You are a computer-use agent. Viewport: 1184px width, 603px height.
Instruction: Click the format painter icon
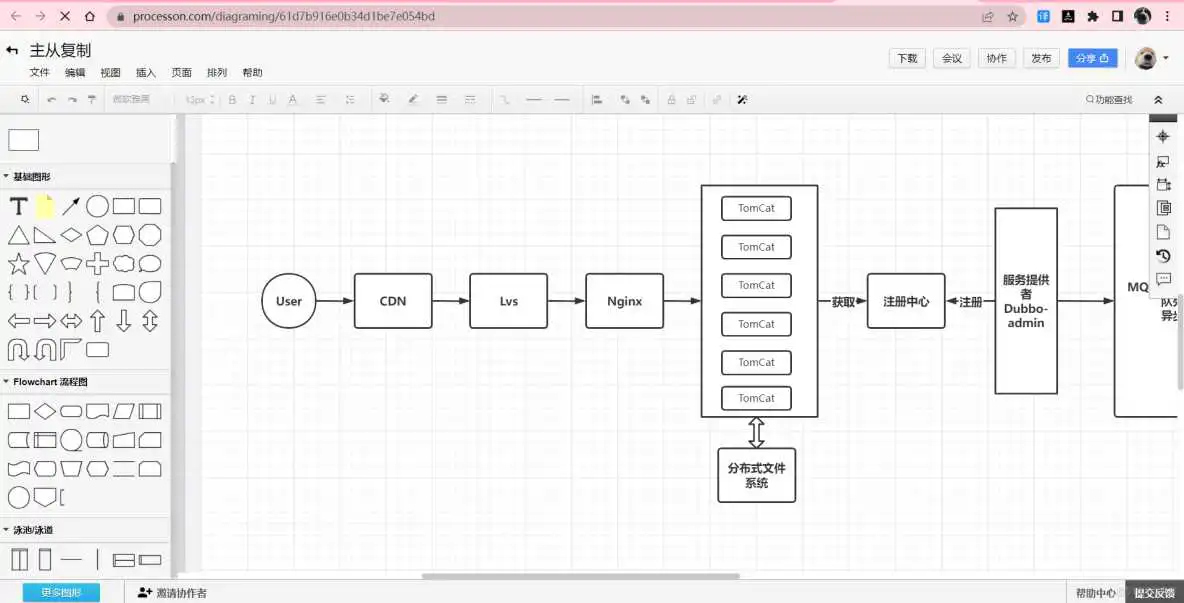tap(91, 99)
